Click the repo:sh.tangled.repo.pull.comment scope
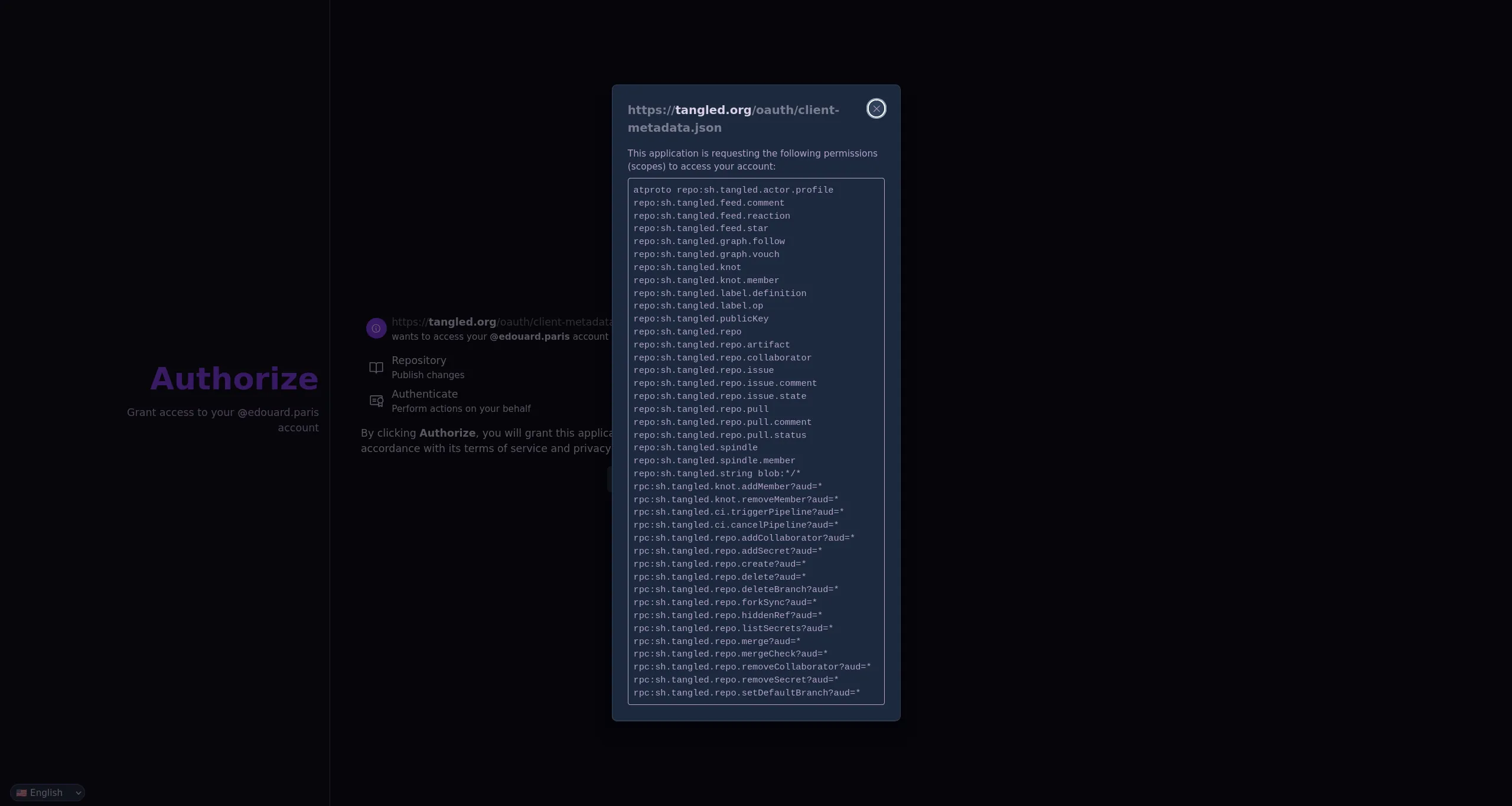Viewport: 1512px width, 806px height. (722, 422)
